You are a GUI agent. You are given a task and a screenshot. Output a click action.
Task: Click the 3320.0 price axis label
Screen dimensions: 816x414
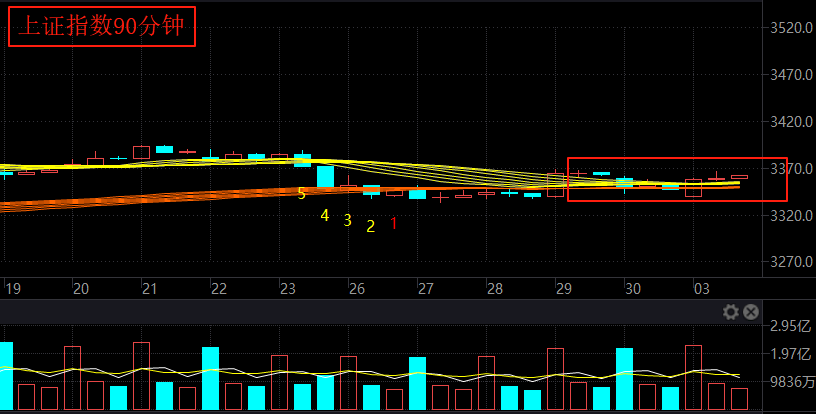coord(791,215)
